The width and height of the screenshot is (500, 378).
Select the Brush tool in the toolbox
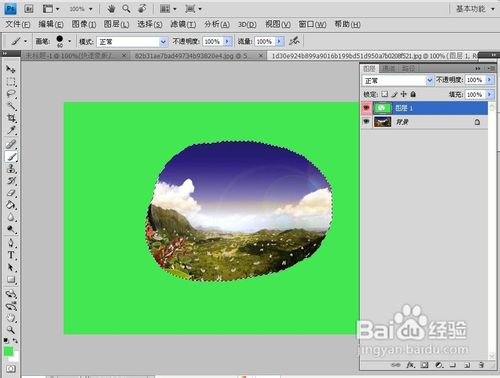[11, 157]
